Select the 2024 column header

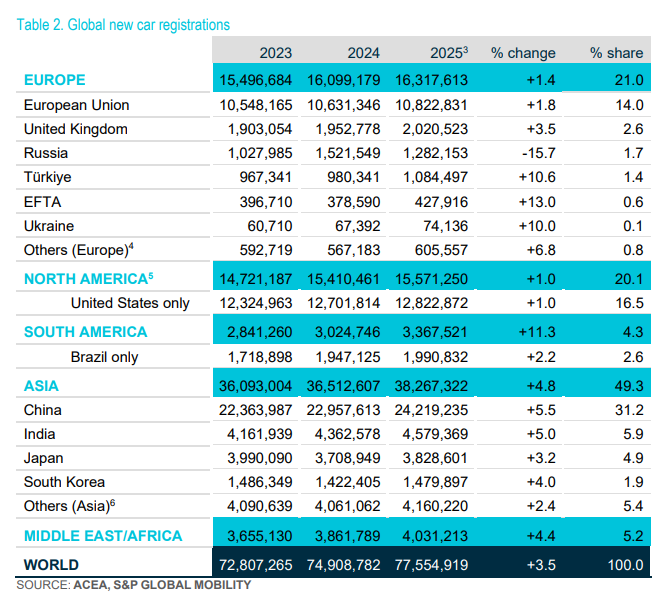tap(363, 53)
